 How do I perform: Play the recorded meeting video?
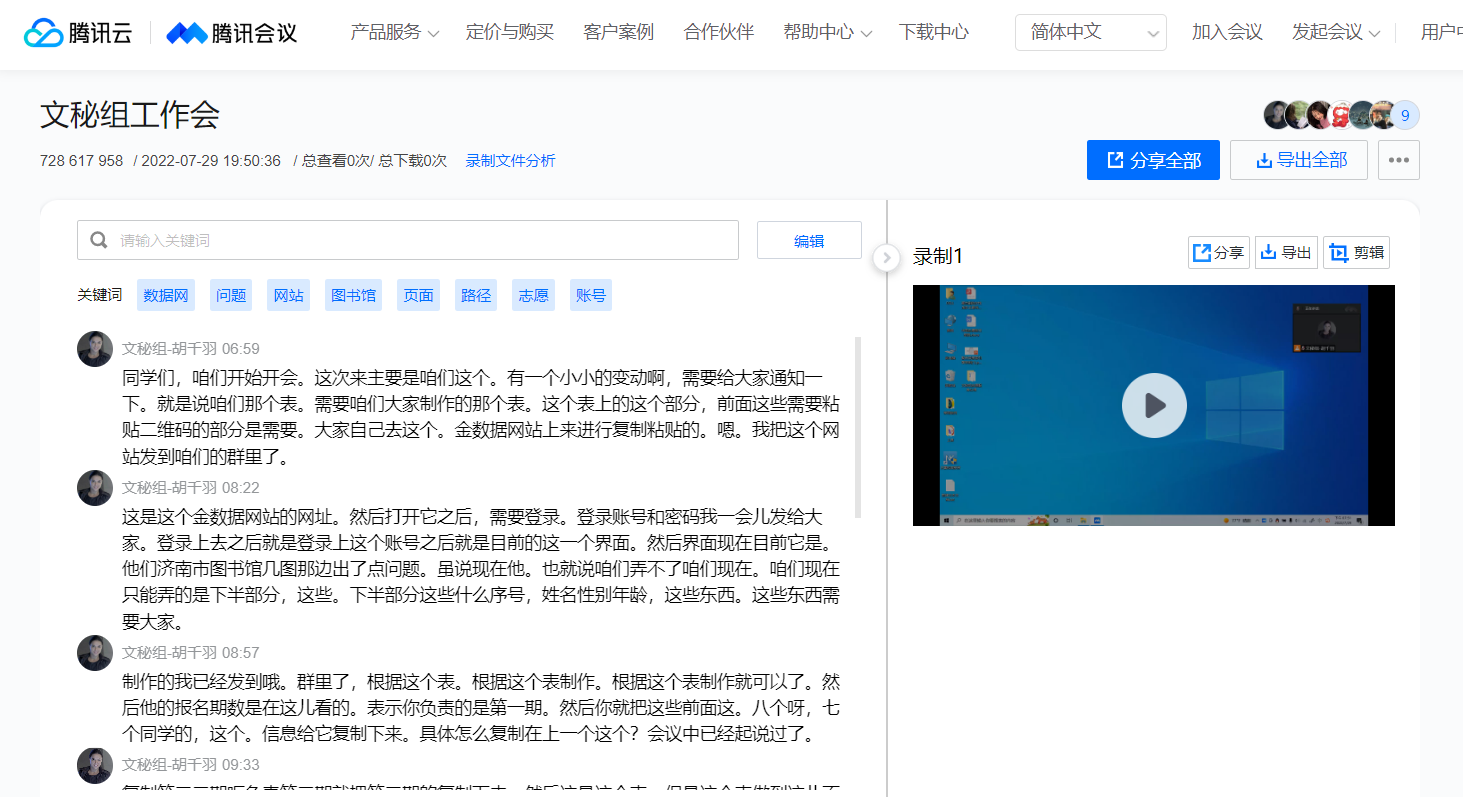click(x=1153, y=405)
